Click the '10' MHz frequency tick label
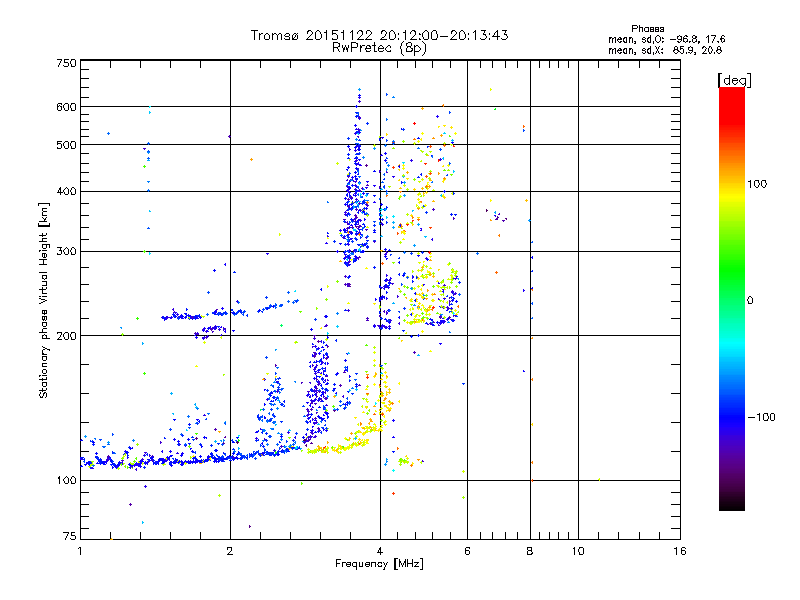The image size is (800, 600). pos(578,551)
